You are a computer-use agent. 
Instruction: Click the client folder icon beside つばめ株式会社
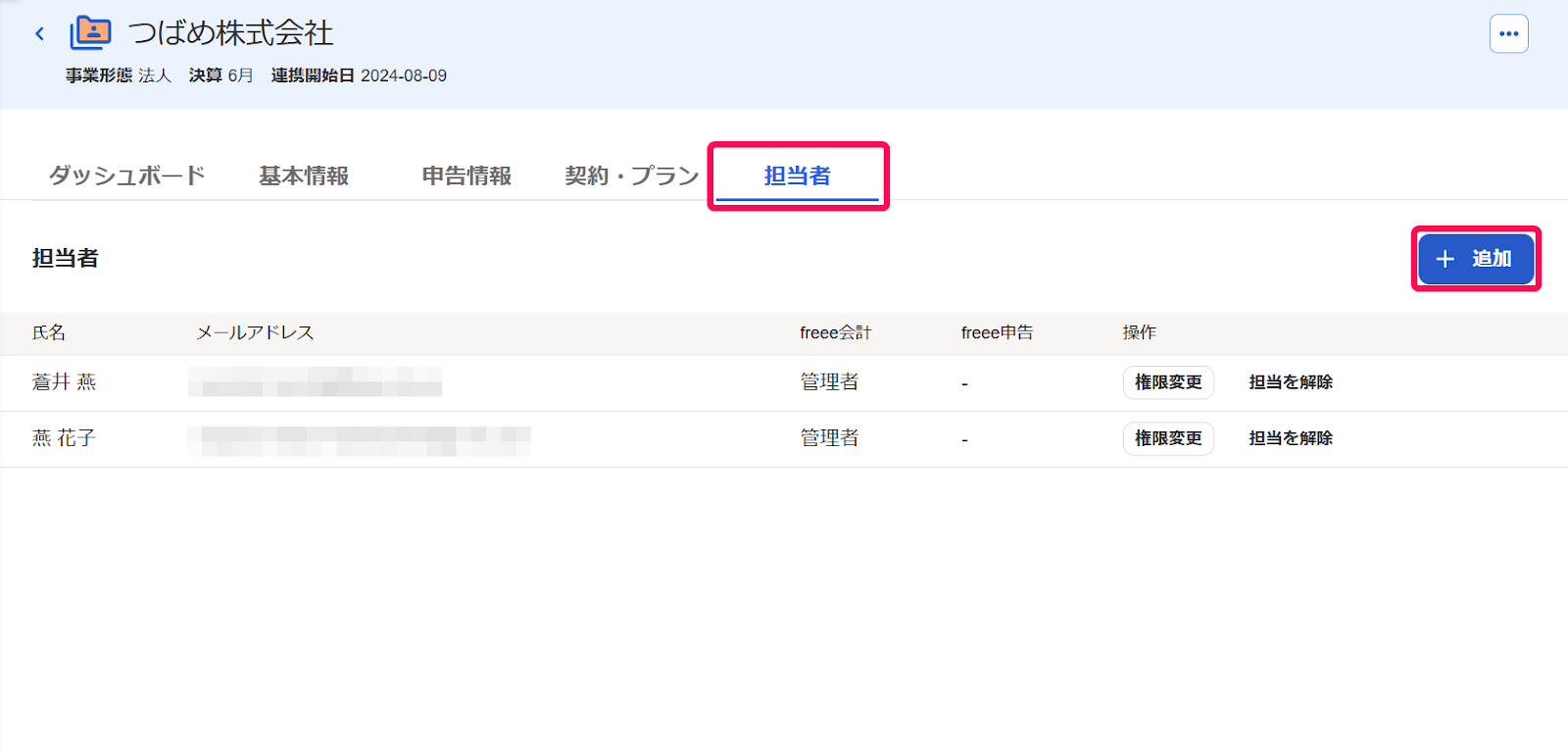tap(90, 33)
